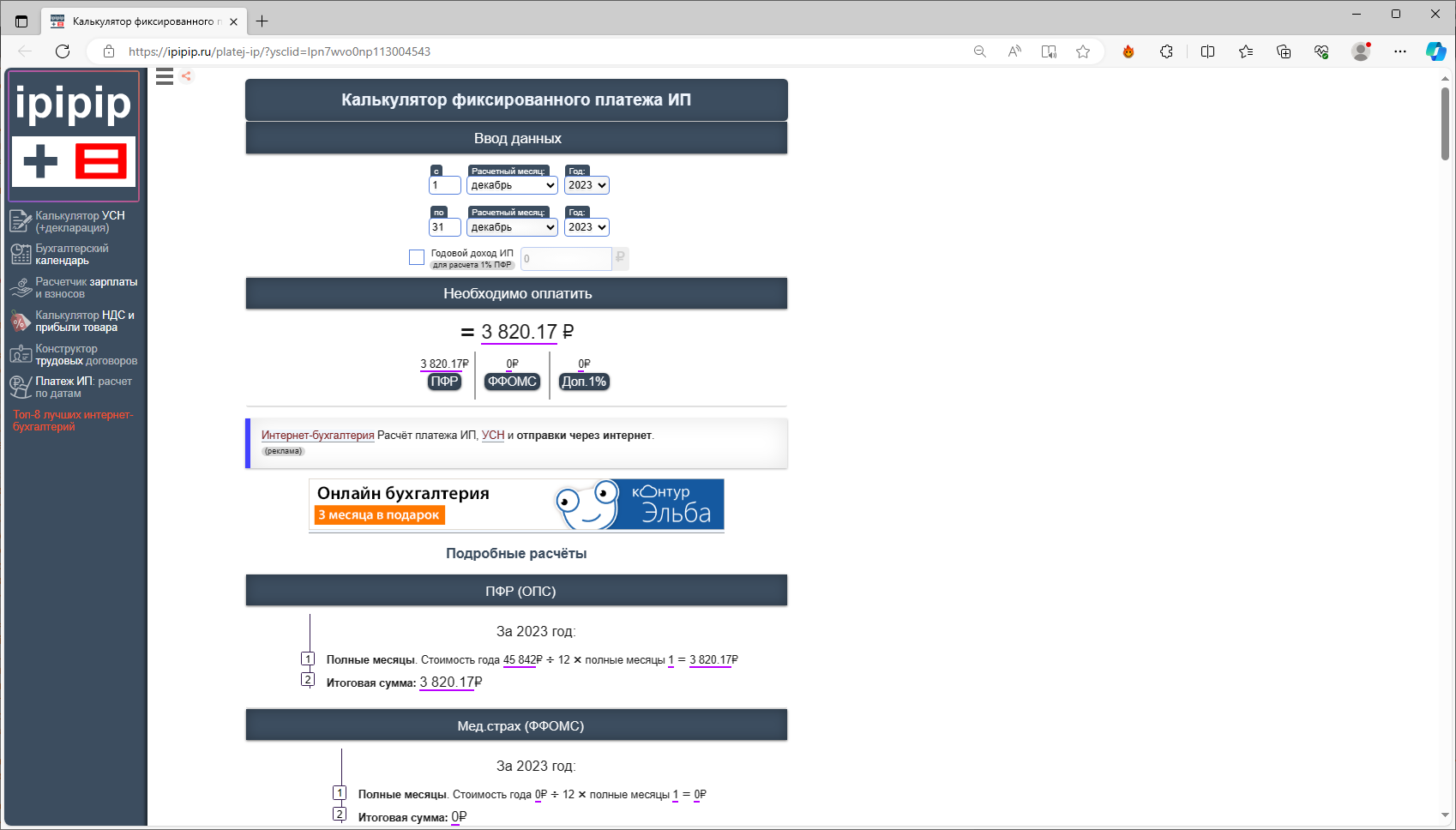
Task: Close the Калькулятор фиксированного tab
Action: click(233, 21)
